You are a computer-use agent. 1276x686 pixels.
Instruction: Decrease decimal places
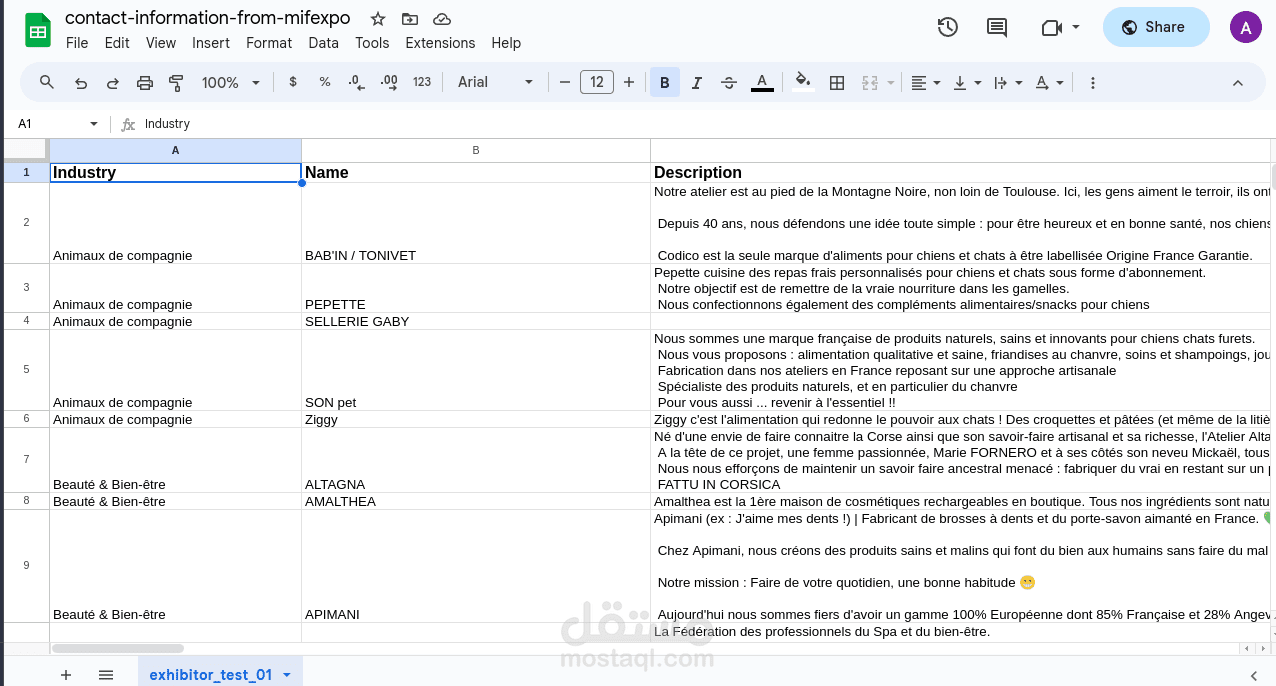(357, 82)
